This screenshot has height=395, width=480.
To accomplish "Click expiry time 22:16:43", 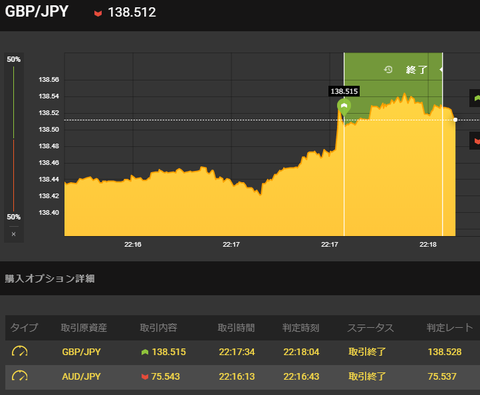I will (x=301, y=377).
